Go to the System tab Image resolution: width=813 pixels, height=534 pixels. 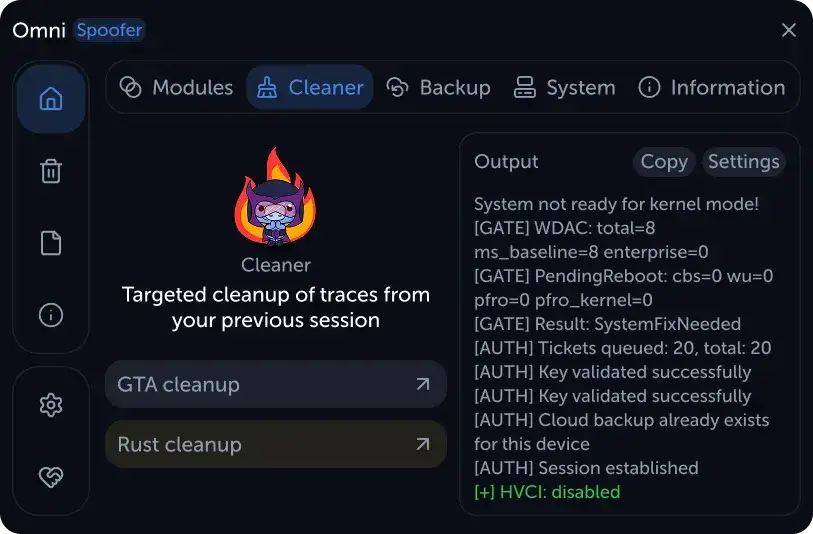[x=565, y=87]
